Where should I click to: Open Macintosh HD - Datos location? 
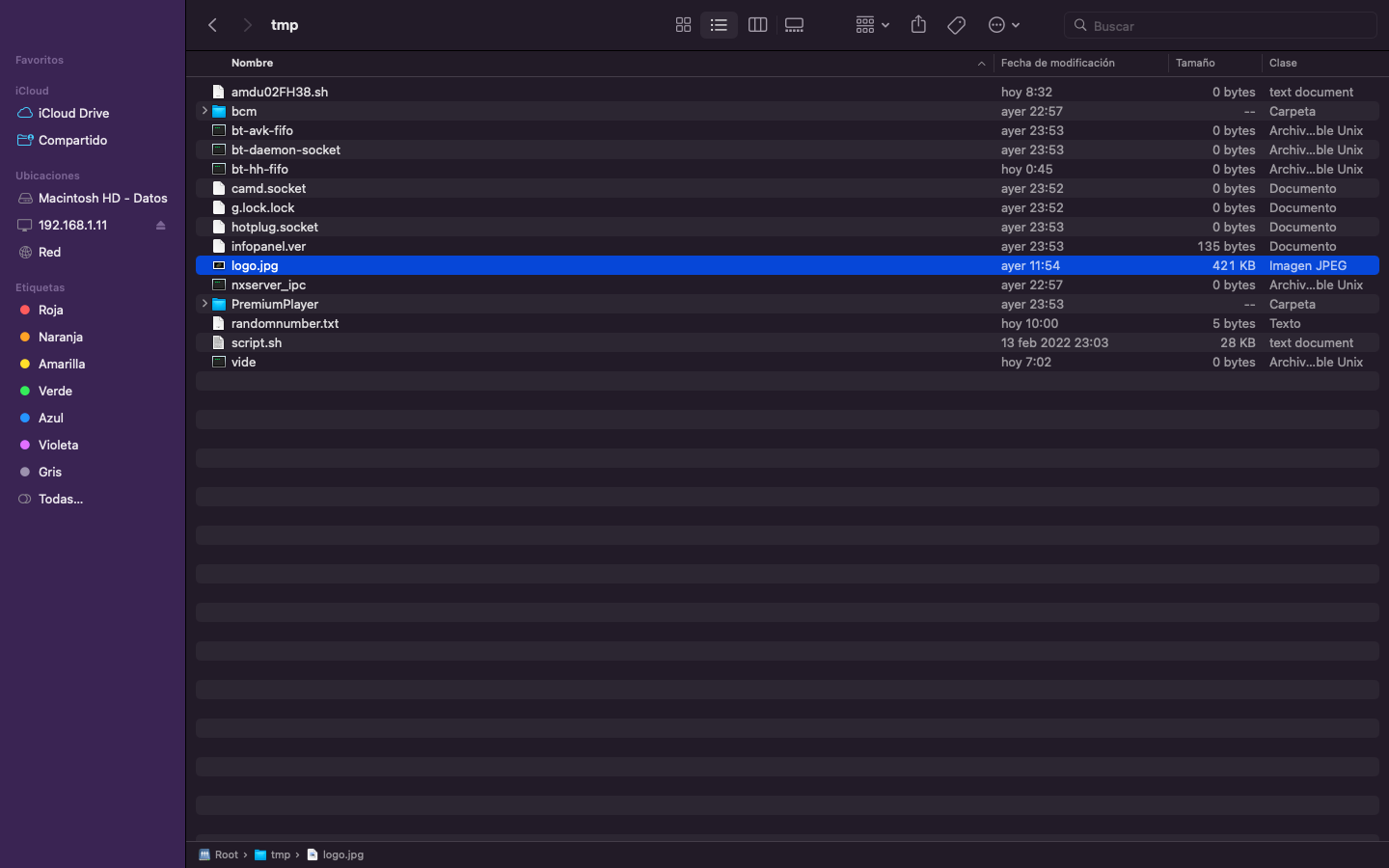click(x=102, y=198)
